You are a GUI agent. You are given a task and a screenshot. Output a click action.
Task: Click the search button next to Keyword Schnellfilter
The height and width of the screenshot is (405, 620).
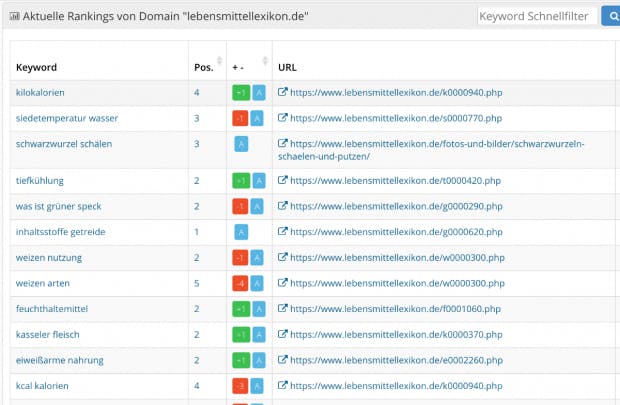point(611,16)
